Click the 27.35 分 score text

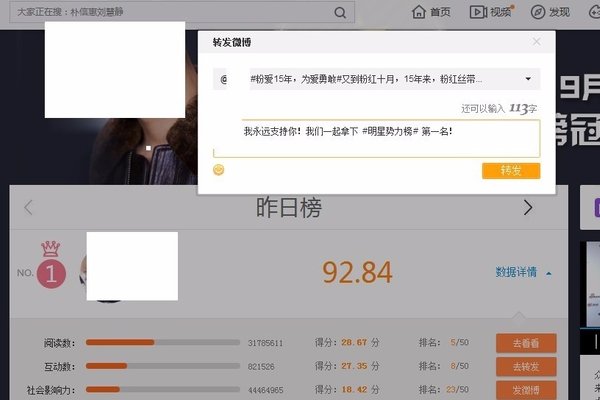[x=360, y=366]
